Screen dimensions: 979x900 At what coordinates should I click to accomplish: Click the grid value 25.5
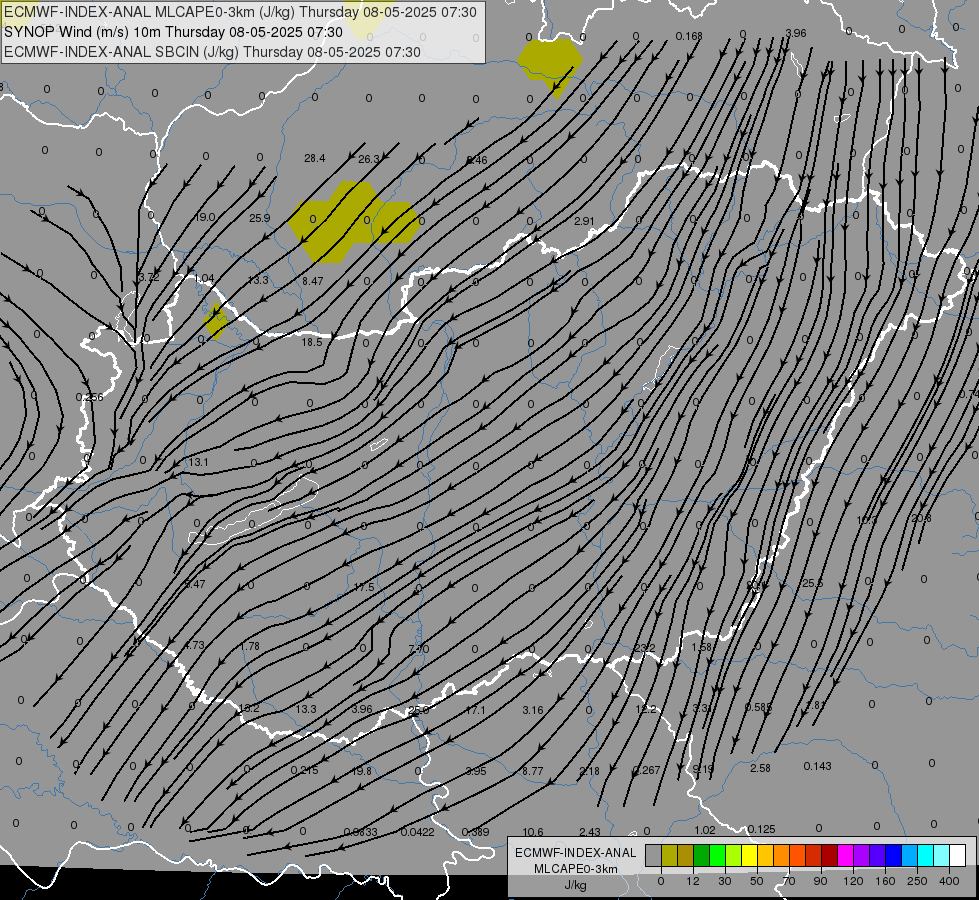pyautogui.click(x=812, y=583)
